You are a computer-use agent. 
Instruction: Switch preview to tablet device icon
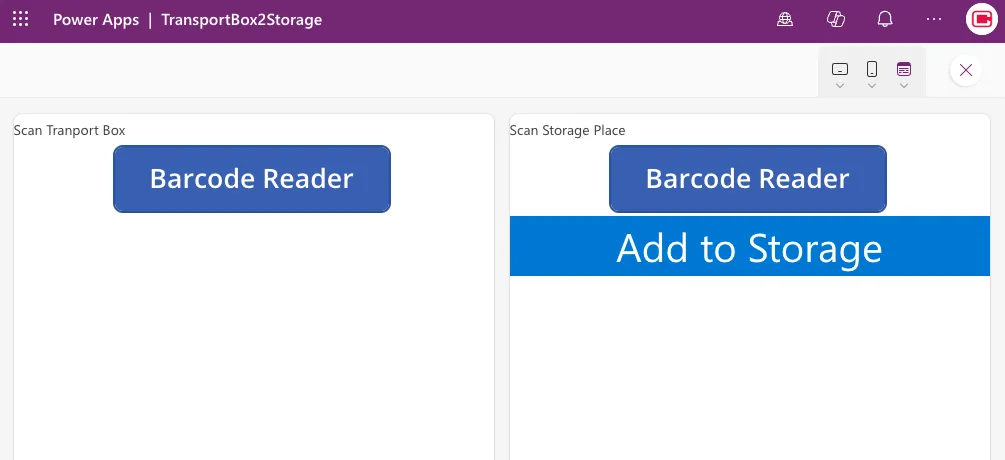[840, 69]
